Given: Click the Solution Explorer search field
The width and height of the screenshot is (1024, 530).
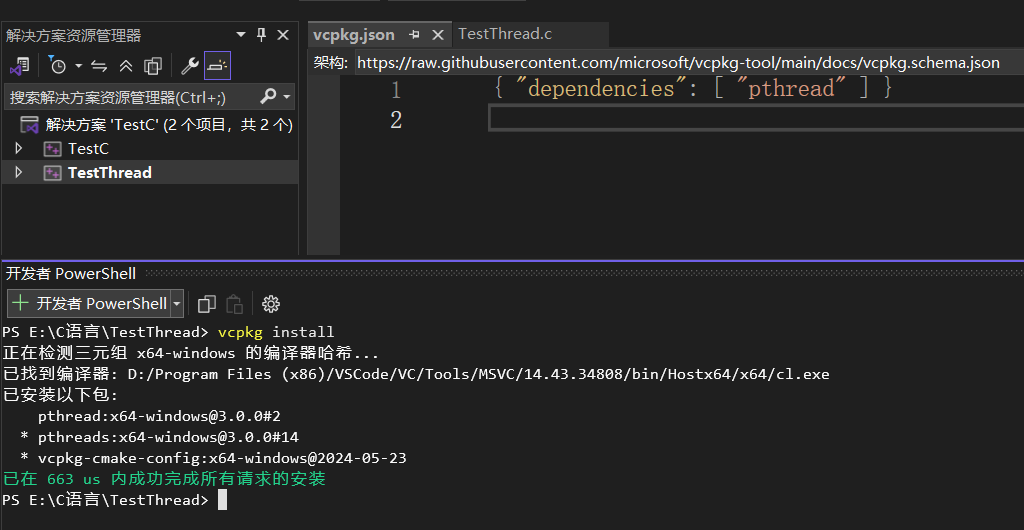Looking at the screenshot, I should [131, 97].
